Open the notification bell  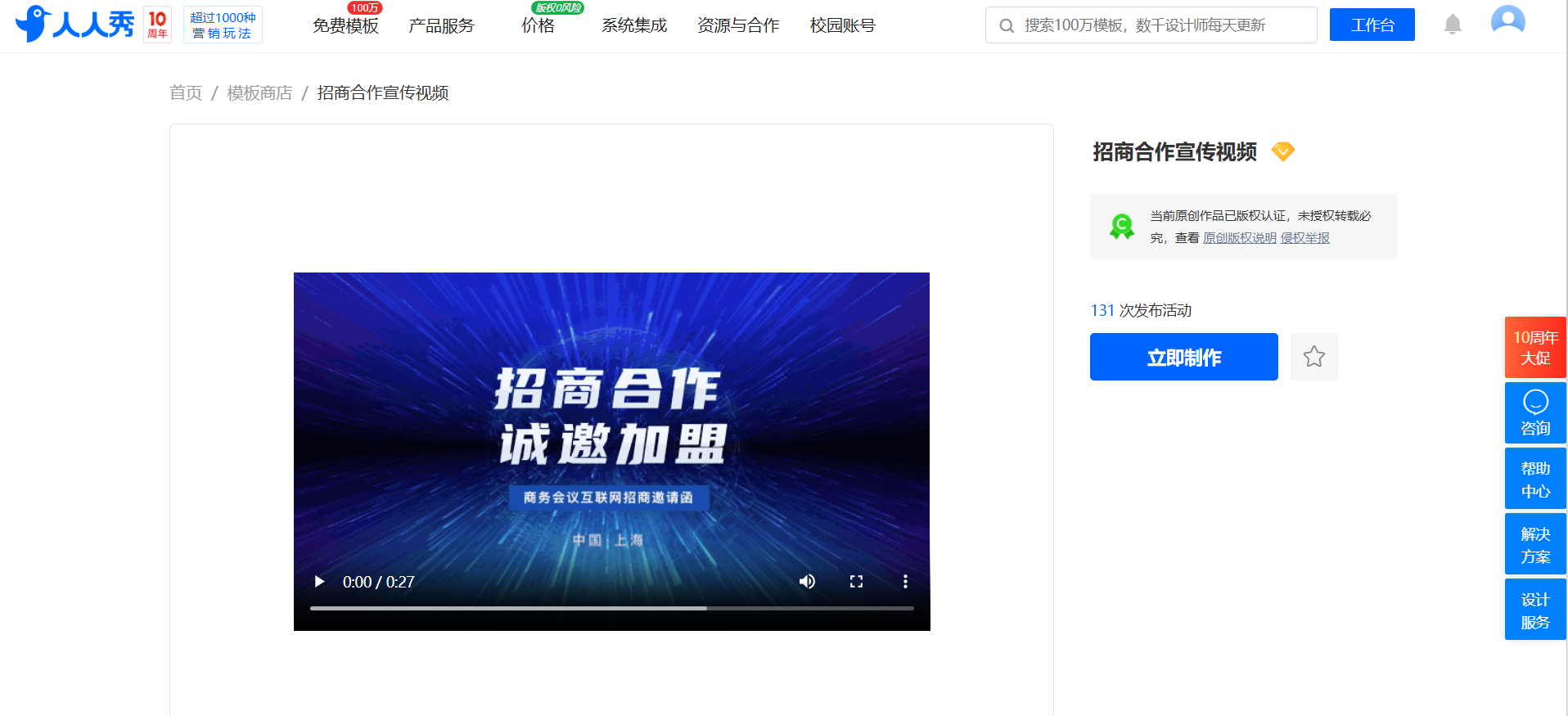pos(1453,25)
